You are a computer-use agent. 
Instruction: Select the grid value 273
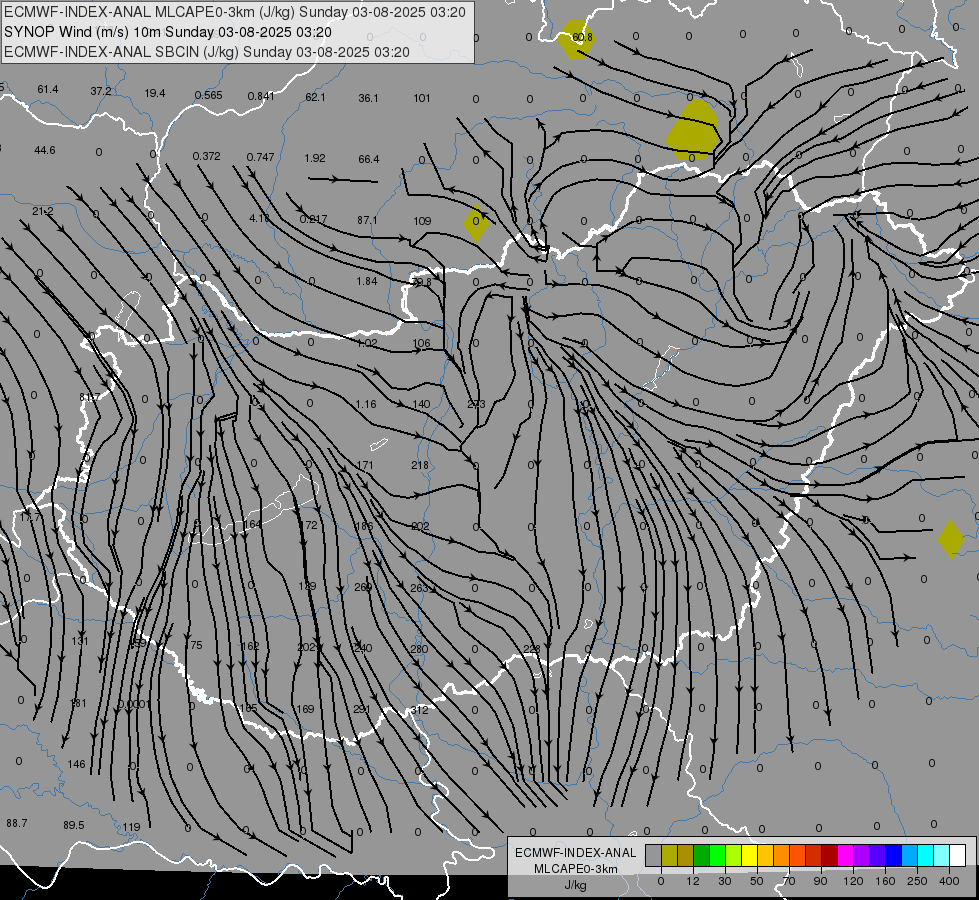(x=476, y=404)
